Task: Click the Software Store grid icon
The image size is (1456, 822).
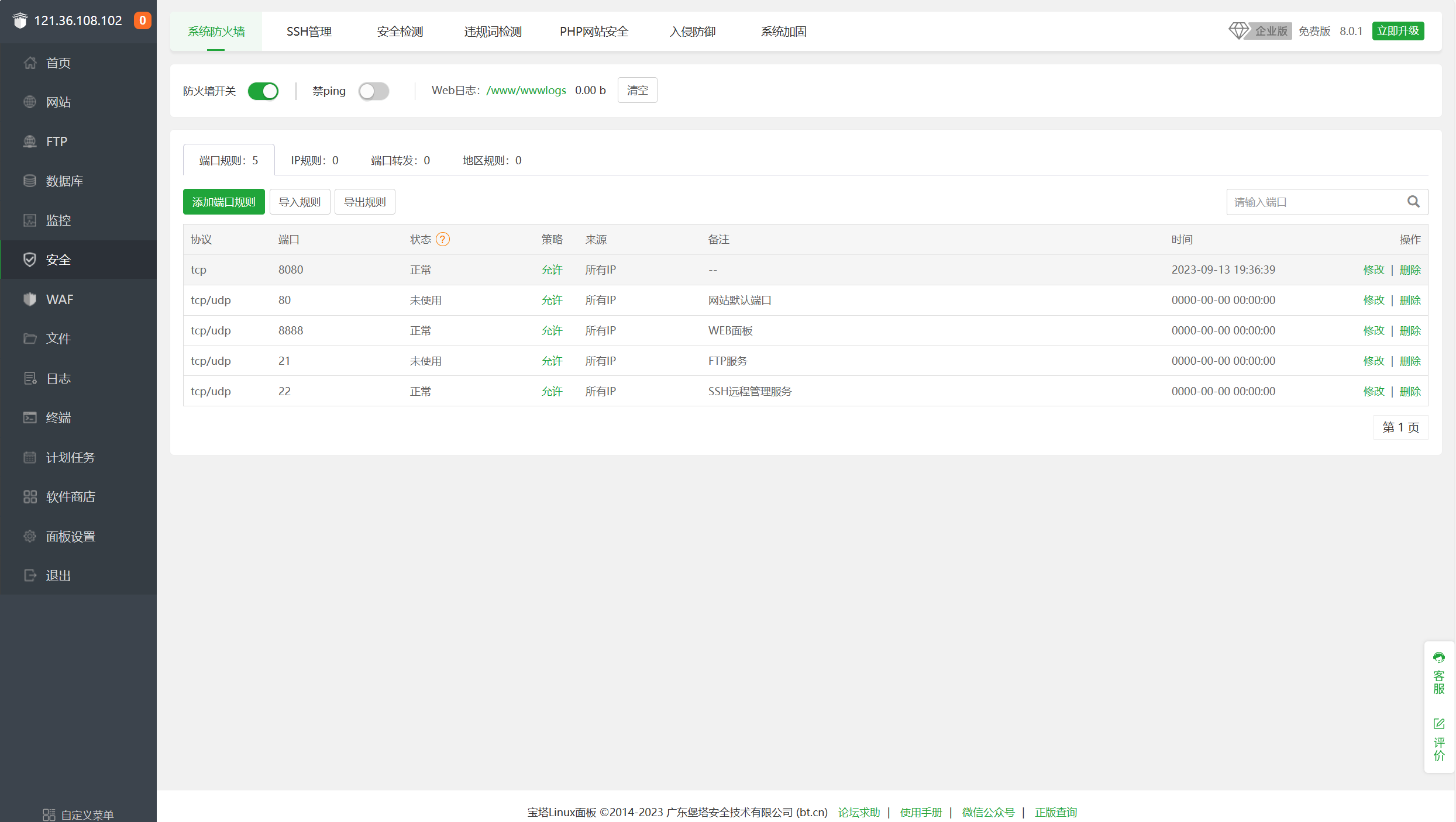Action: tap(30, 496)
